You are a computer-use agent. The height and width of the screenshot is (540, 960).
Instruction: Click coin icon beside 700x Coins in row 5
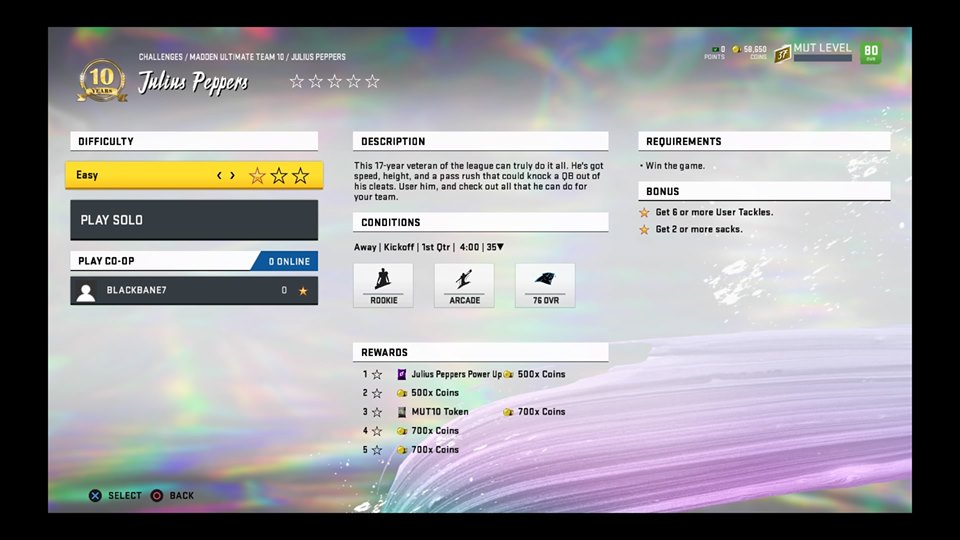(x=402, y=450)
